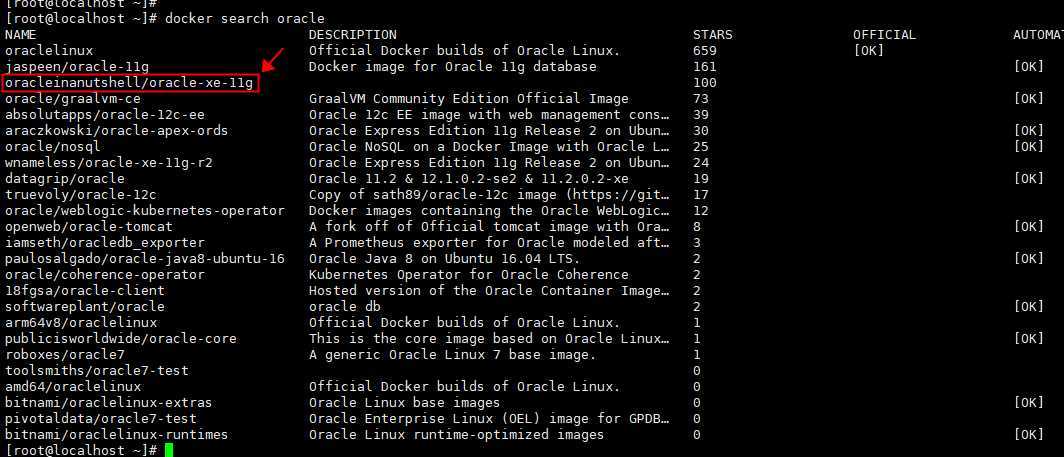Click the DESCRIPTION column header

point(352,34)
